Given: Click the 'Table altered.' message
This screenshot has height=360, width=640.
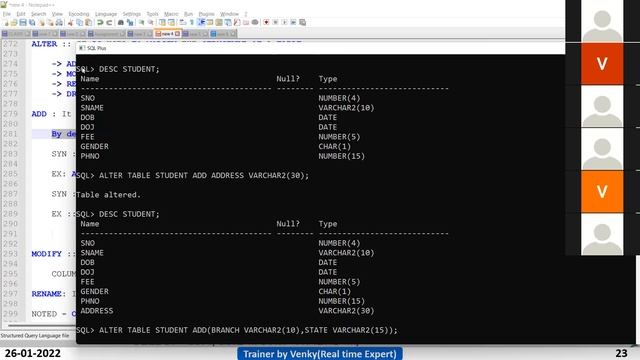Looking at the screenshot, I should click(x=109, y=195).
